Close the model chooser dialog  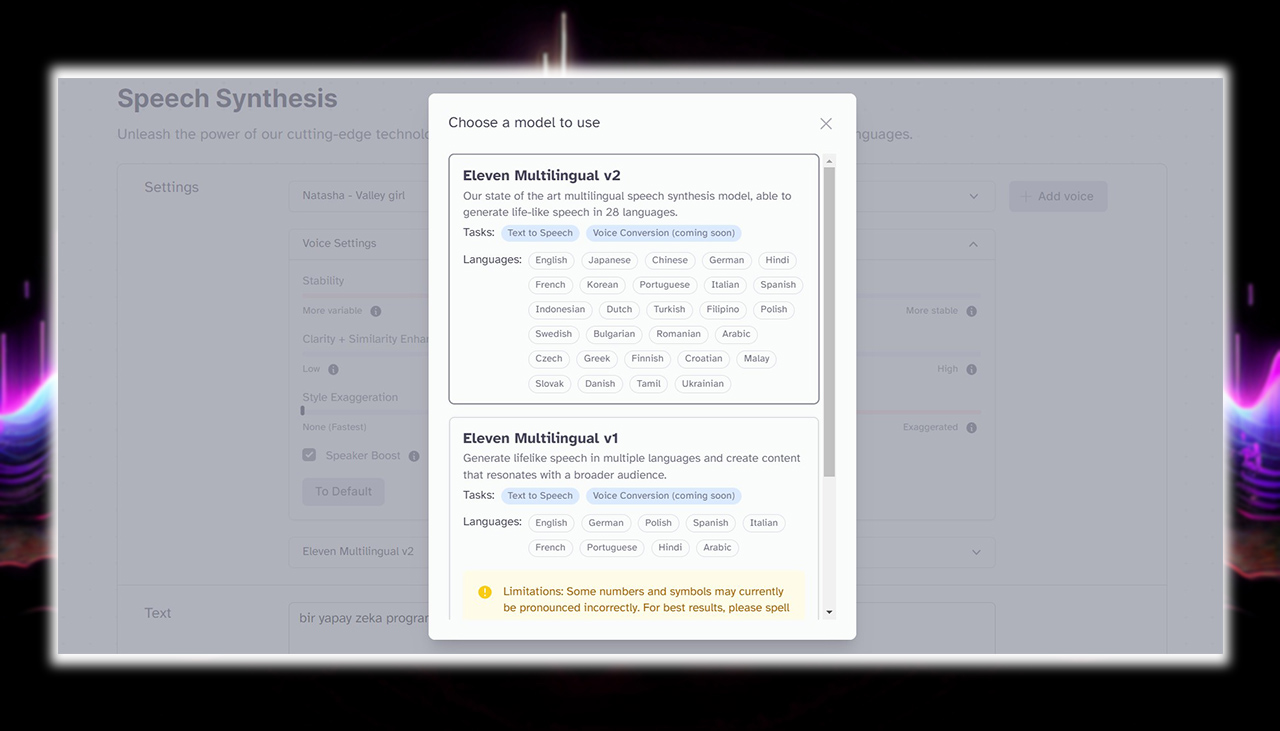(825, 124)
